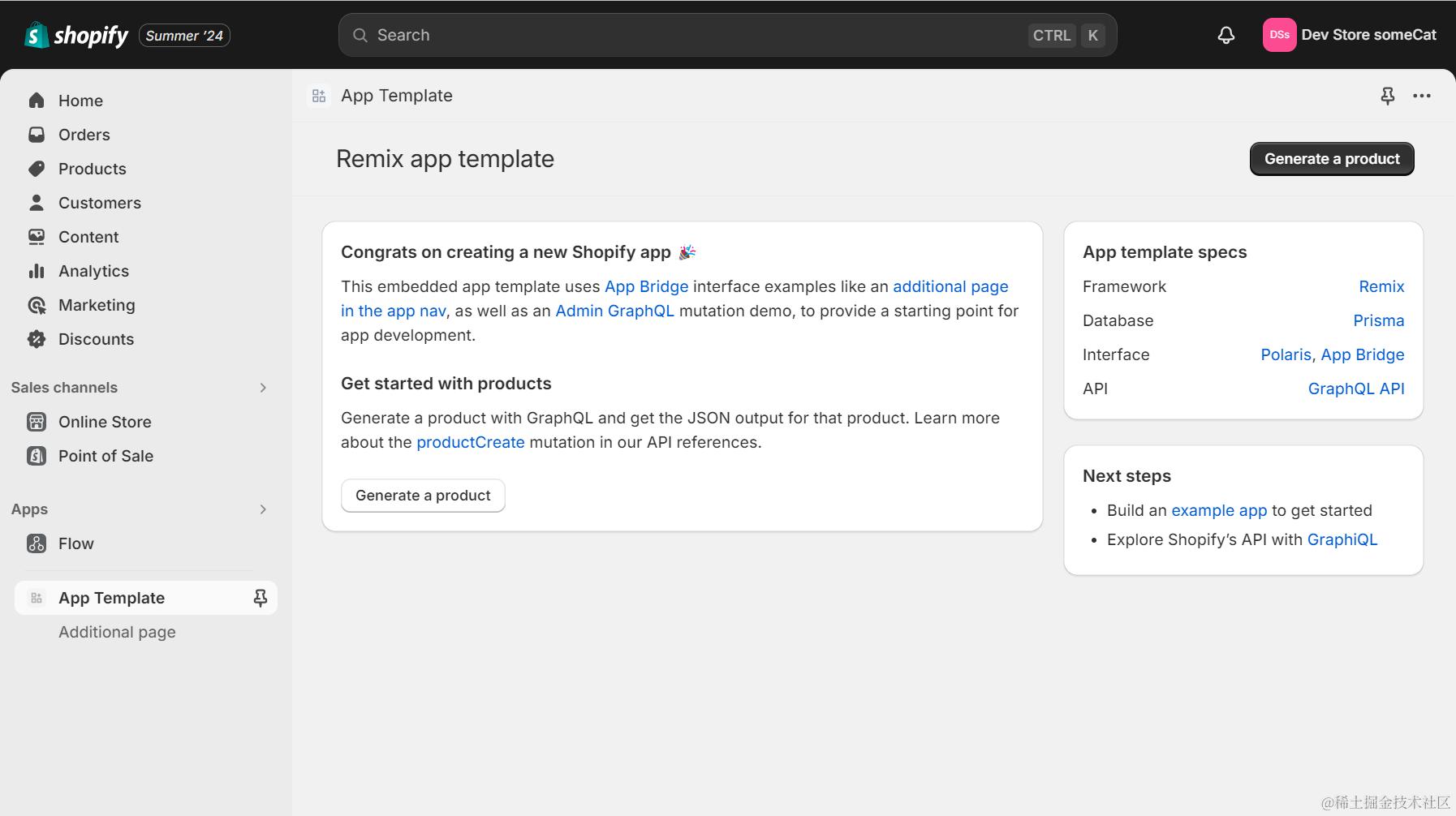
Task: Open the productCreate mutation link
Action: tap(470, 442)
